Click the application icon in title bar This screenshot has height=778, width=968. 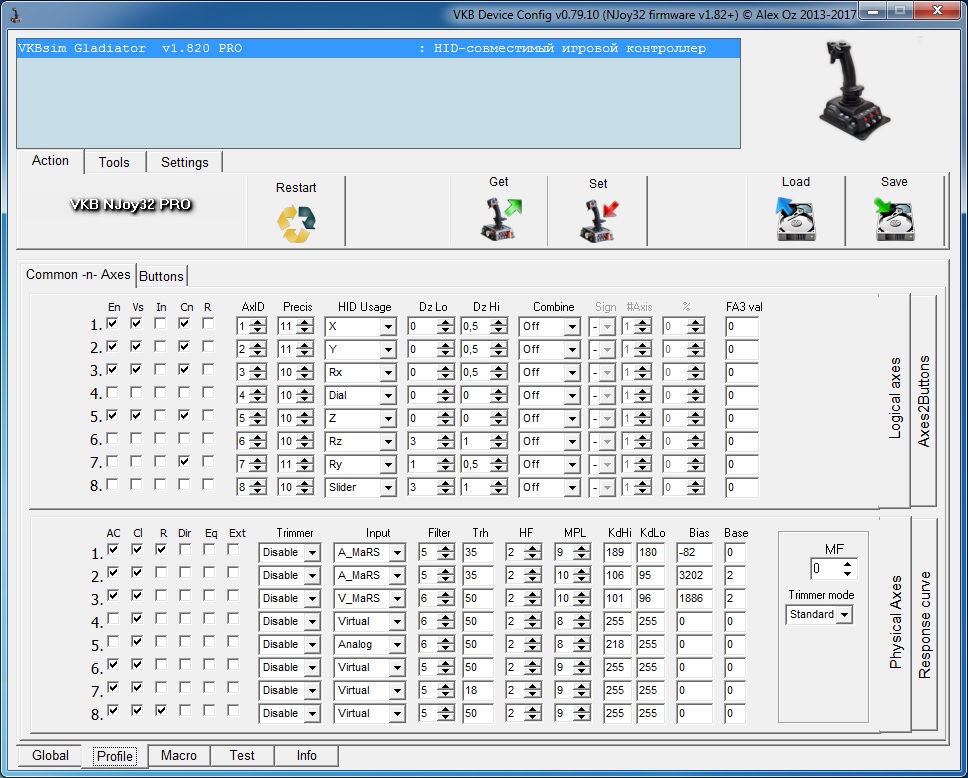tap(15, 14)
